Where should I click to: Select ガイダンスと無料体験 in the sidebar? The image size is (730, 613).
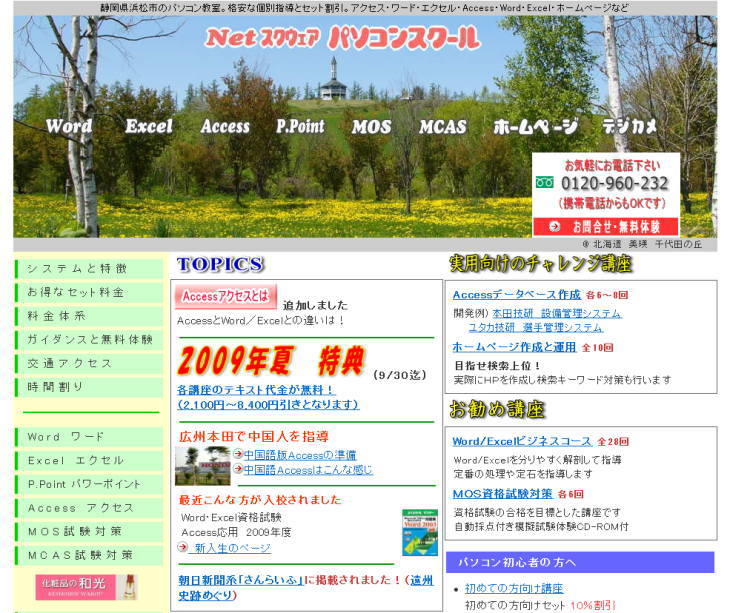89,339
